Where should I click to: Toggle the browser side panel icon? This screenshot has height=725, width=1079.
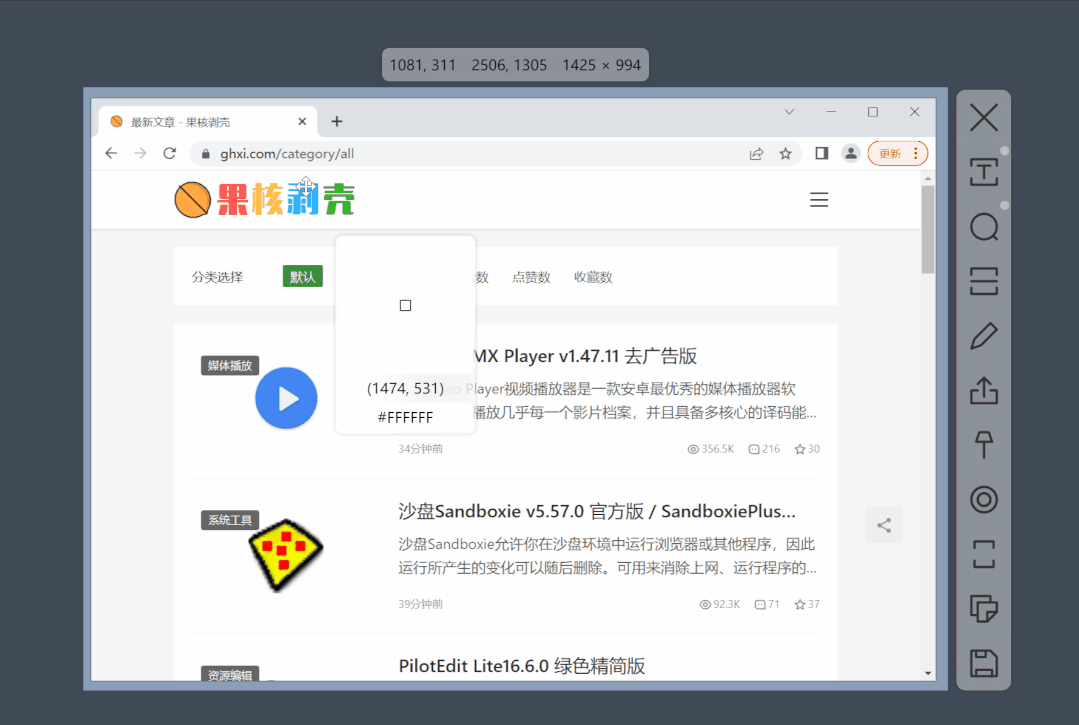coord(822,153)
